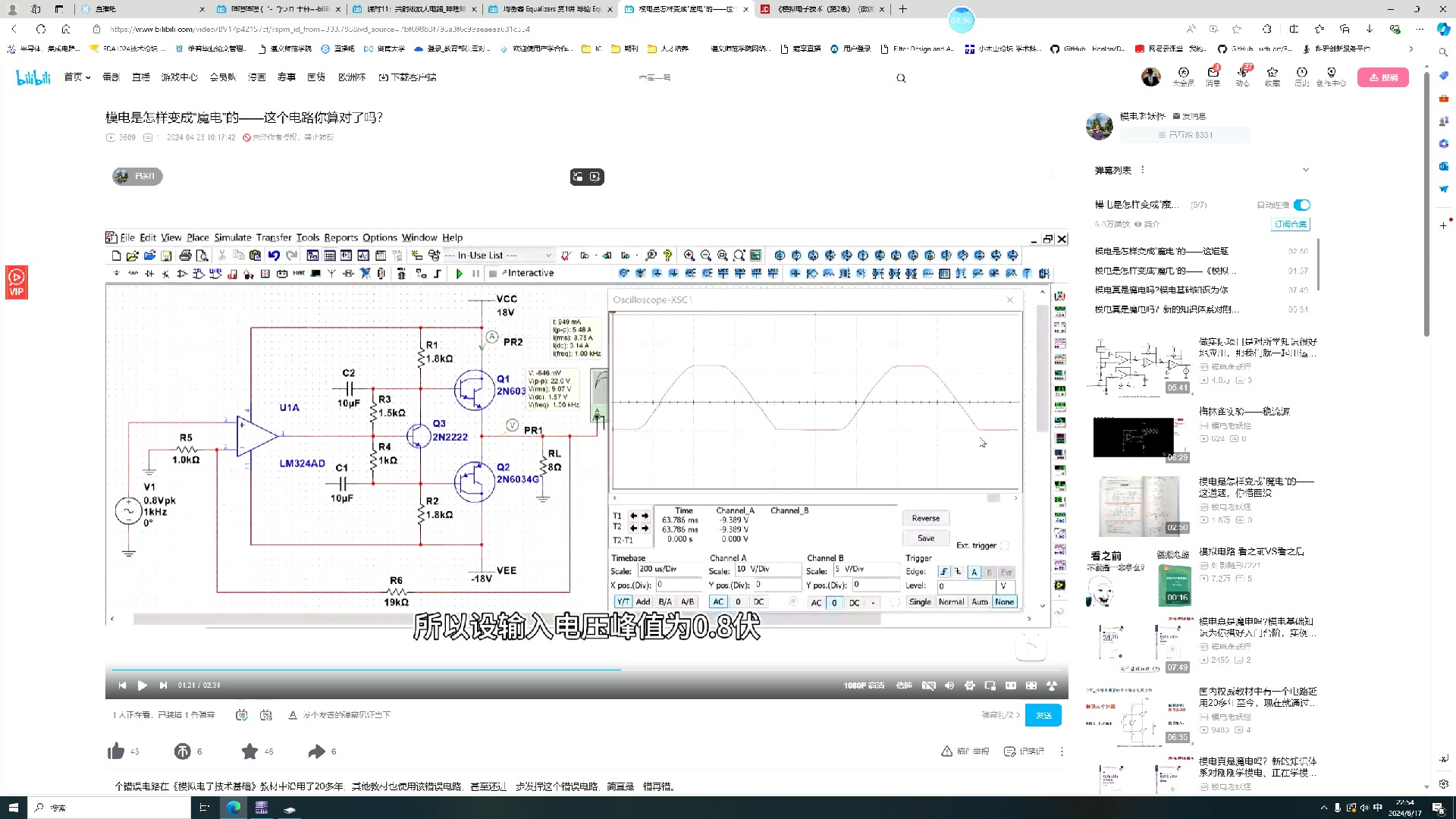
Task: Click the Multisim horizontal scrollbar
Action: (507, 620)
